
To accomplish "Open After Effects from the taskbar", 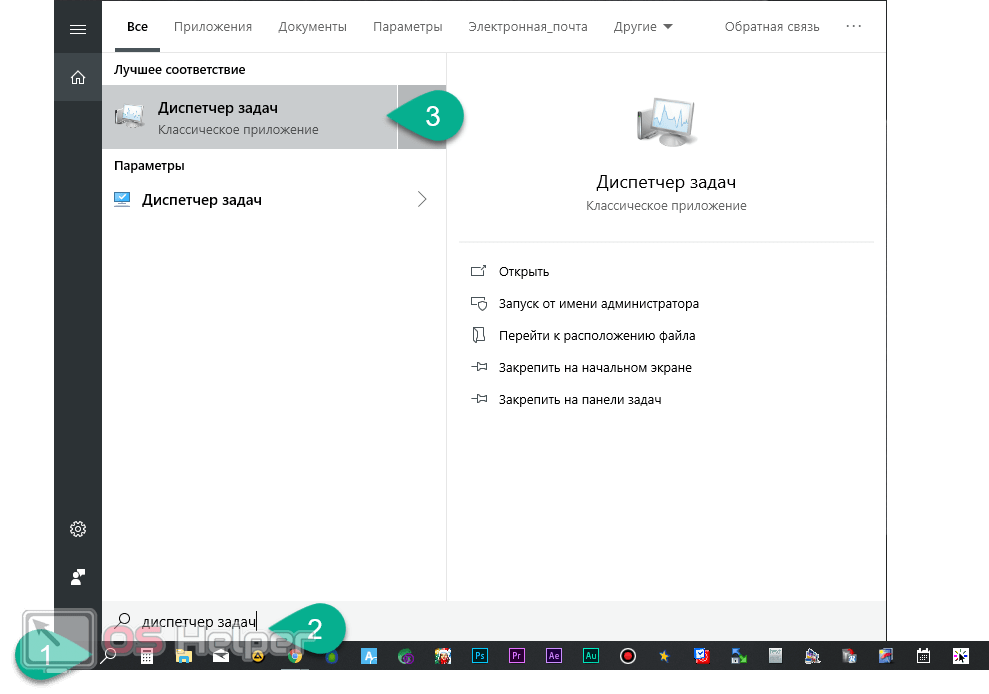I will click(554, 657).
